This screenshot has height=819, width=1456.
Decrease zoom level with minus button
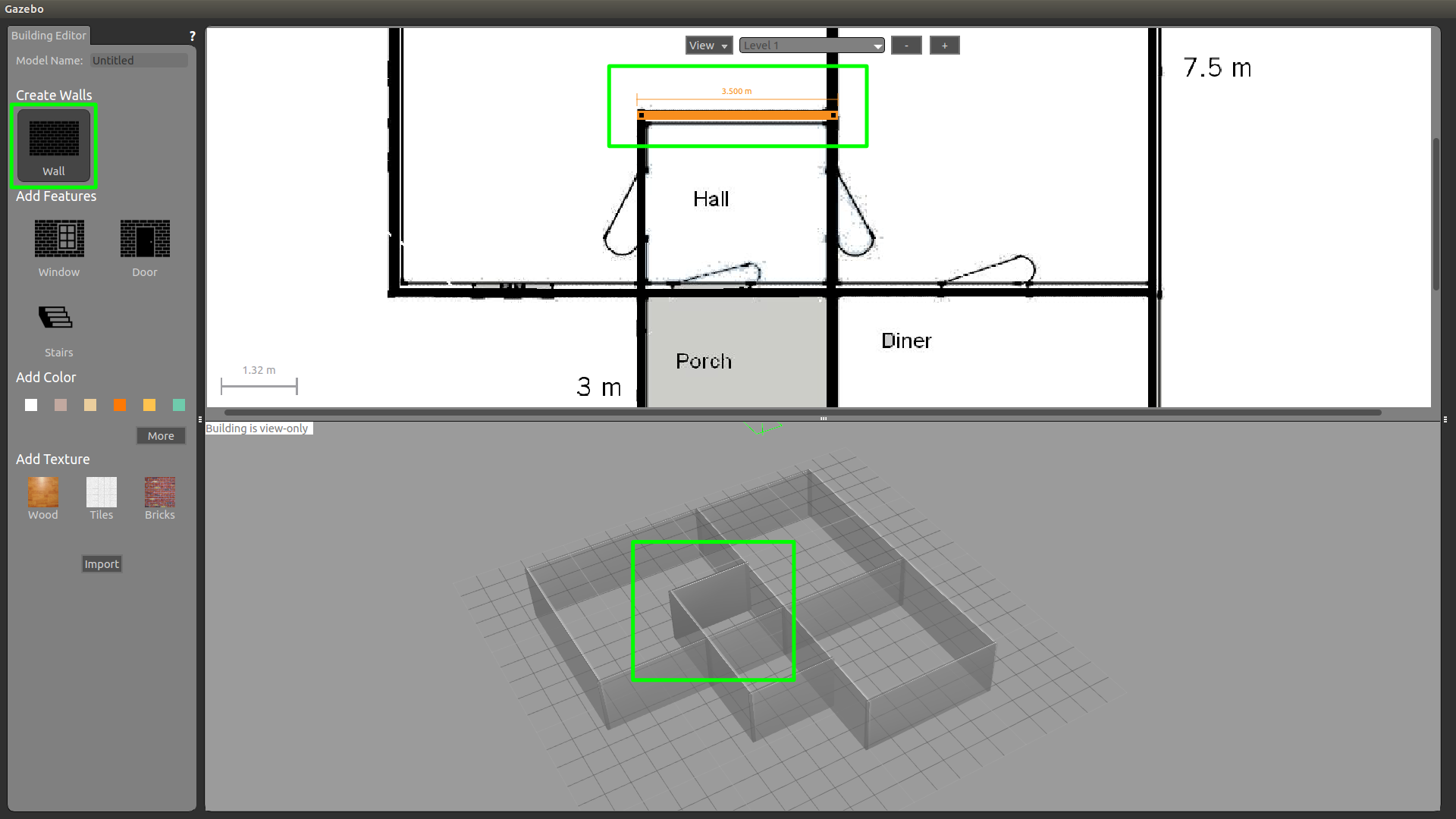point(906,45)
